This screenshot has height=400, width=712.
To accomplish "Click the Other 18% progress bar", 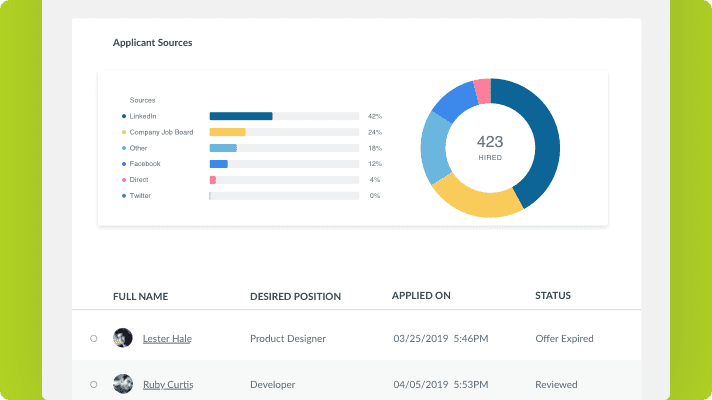I will coord(284,148).
